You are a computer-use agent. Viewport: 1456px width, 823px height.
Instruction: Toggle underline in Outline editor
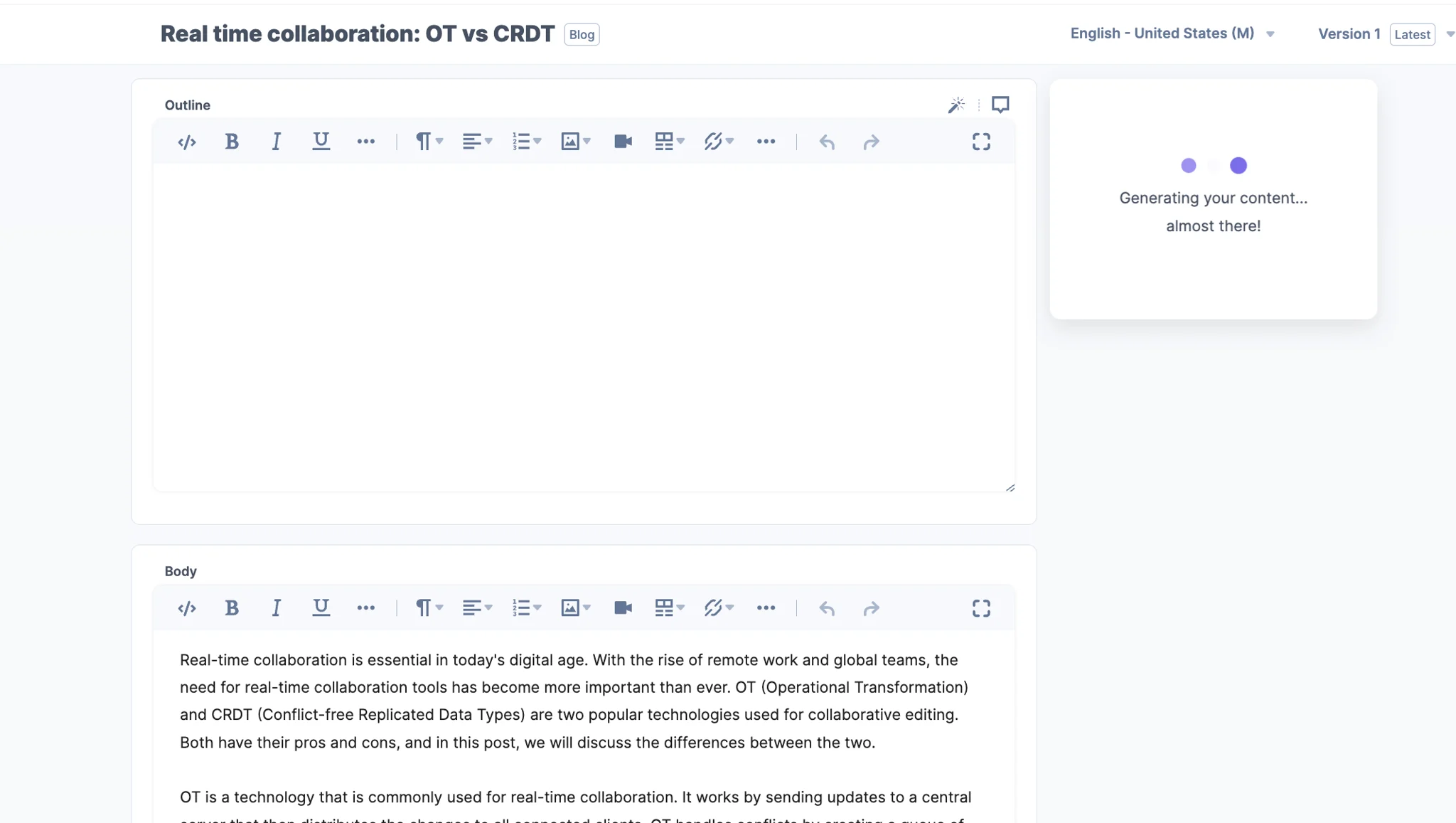coord(321,142)
